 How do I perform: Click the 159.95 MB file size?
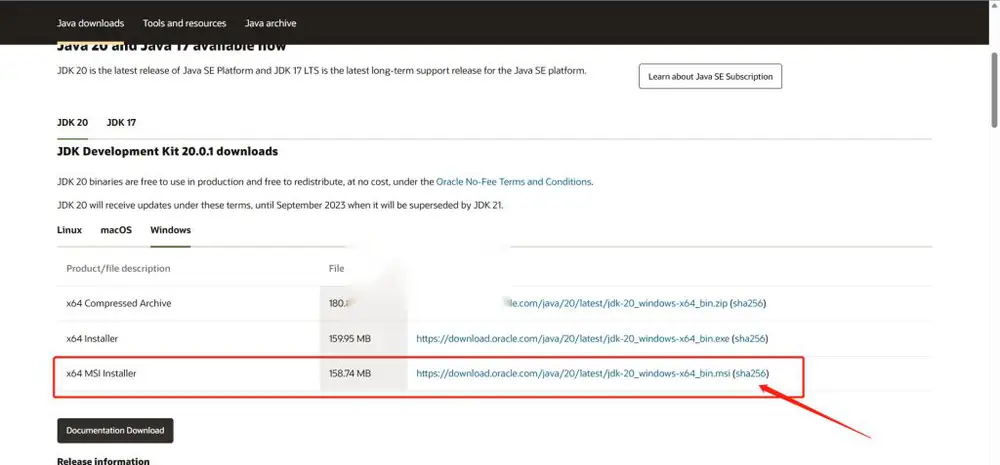349,339
